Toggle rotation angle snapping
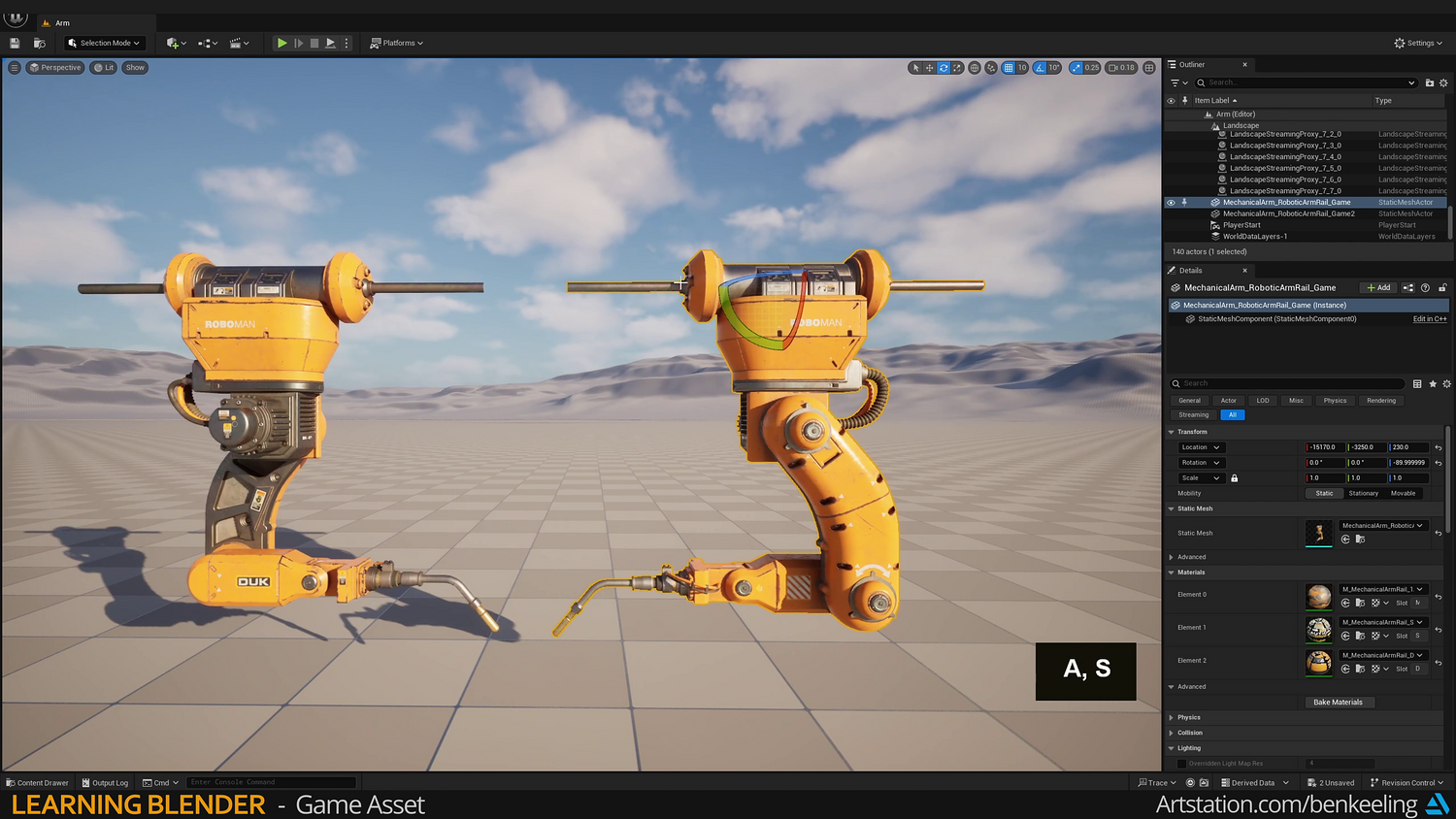 (1040, 68)
